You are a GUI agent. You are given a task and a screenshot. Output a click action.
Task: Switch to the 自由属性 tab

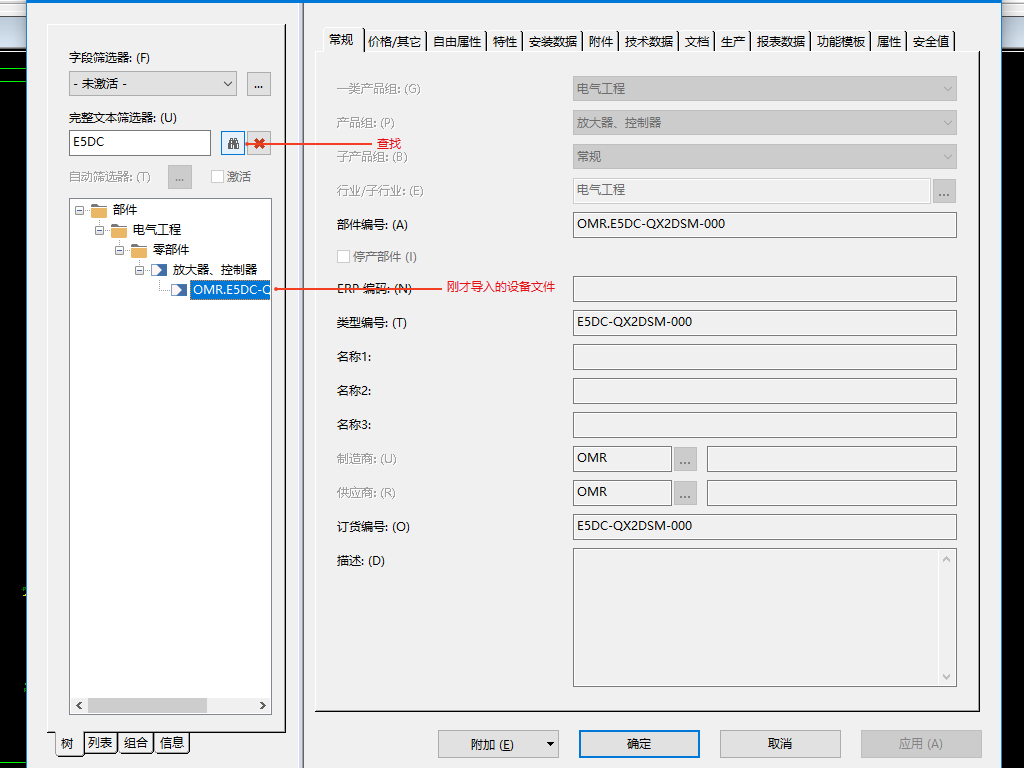tap(457, 42)
